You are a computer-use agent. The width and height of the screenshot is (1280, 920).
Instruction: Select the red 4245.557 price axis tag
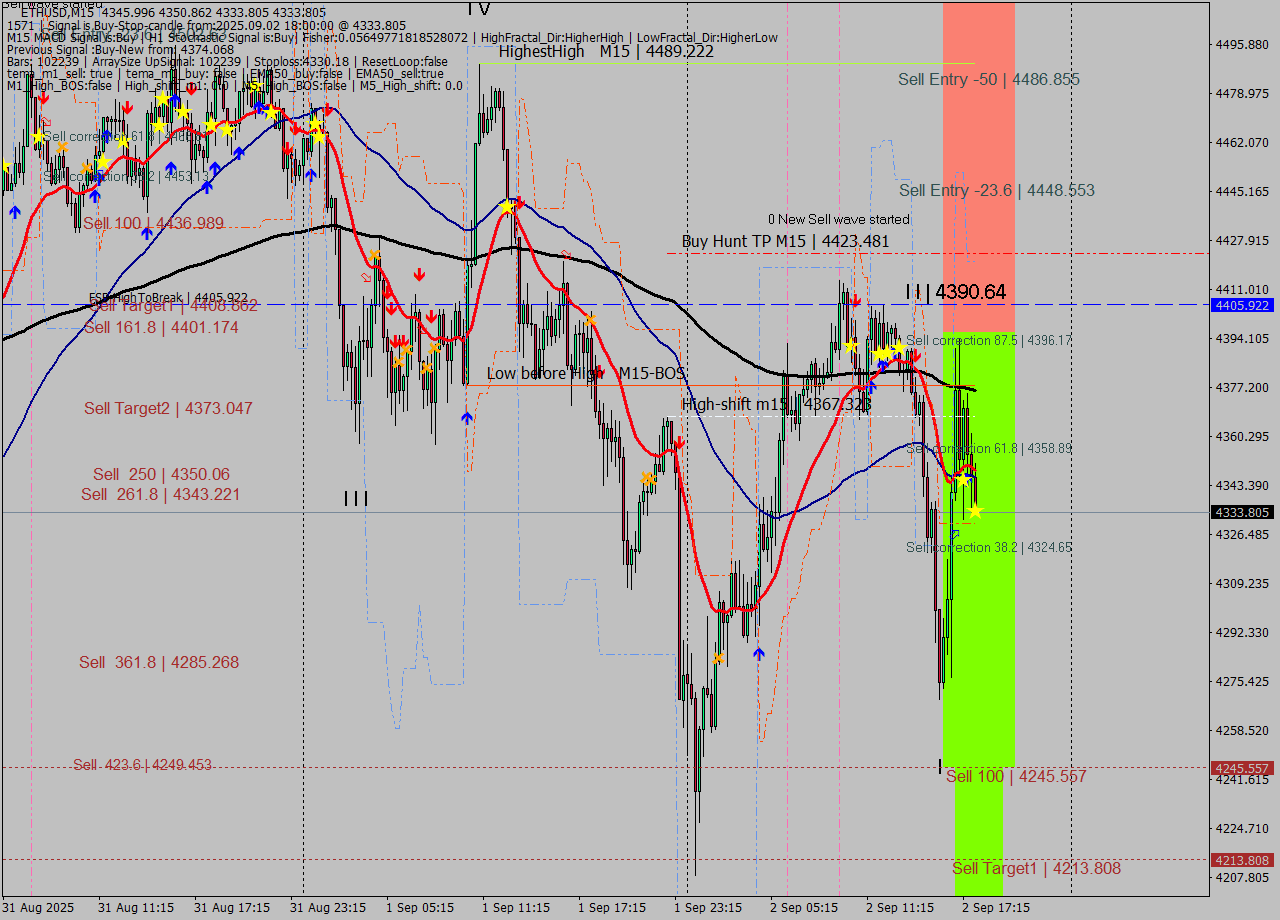[x=1242, y=768]
